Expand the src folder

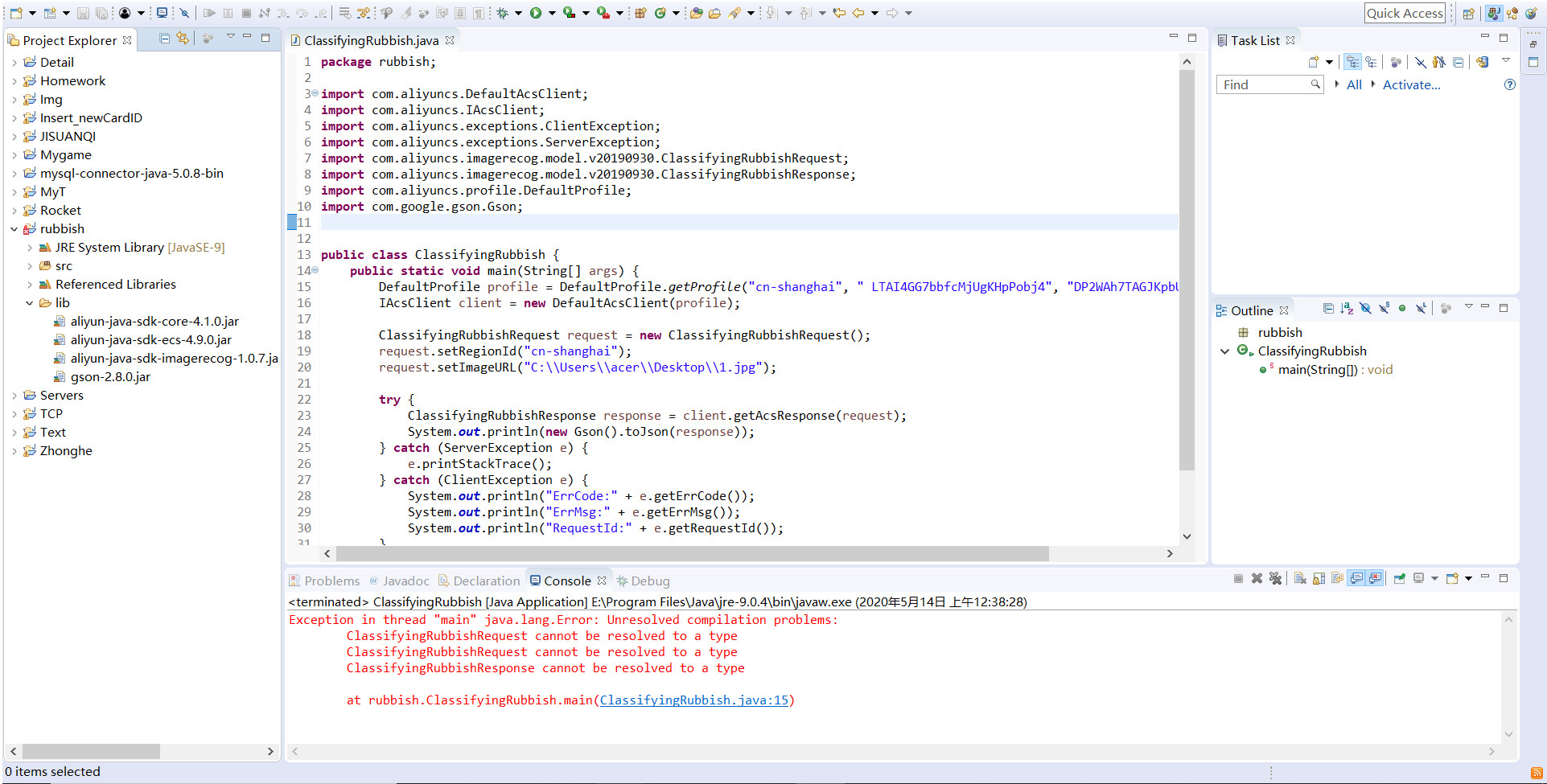coord(30,266)
